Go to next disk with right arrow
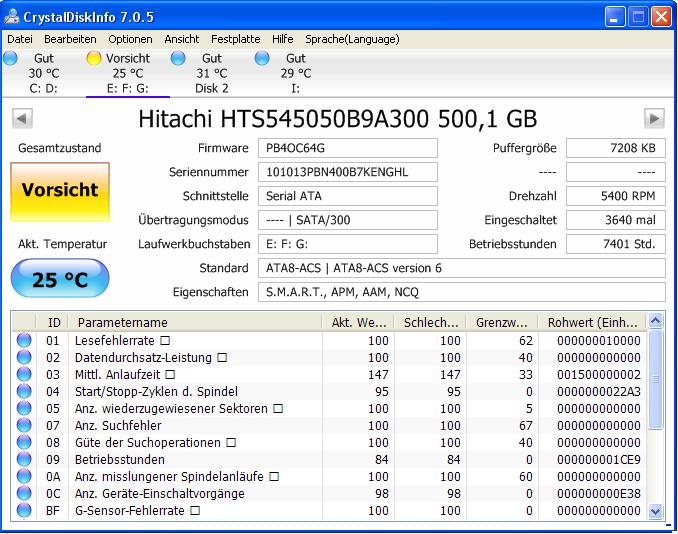 654,118
